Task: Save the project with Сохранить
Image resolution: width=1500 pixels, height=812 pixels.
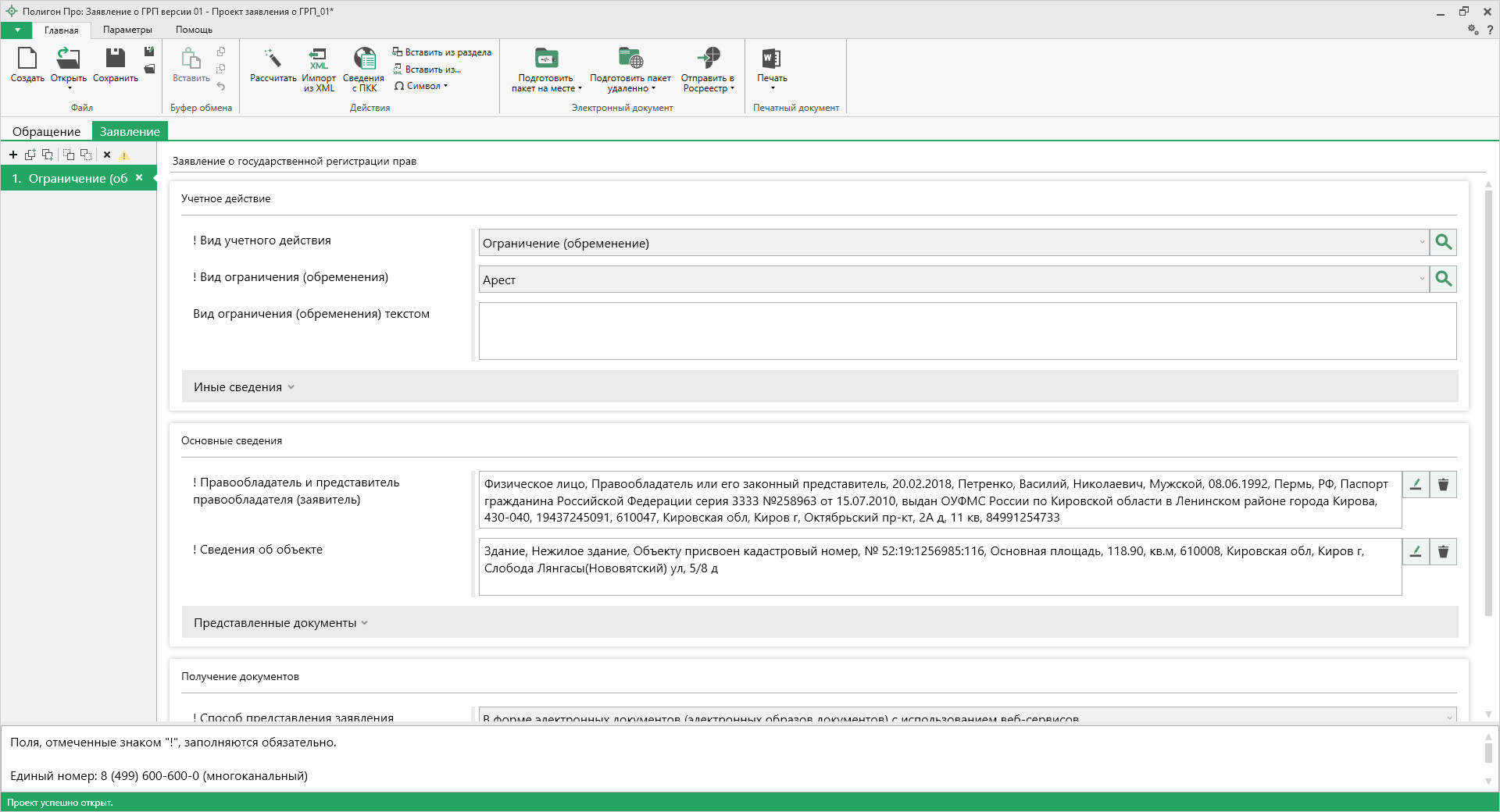Action: tap(116, 64)
